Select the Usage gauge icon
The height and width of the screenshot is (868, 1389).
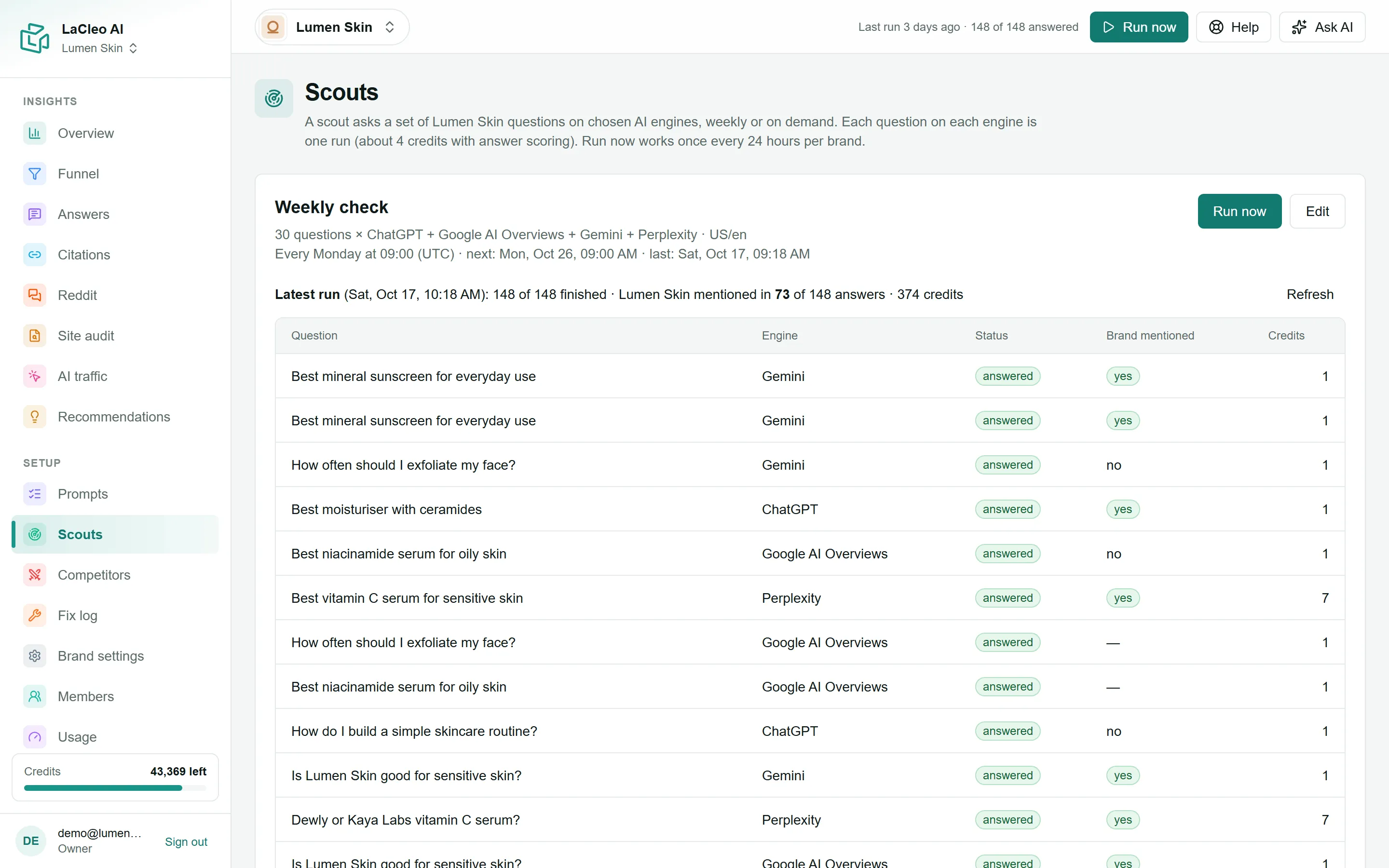click(x=34, y=736)
